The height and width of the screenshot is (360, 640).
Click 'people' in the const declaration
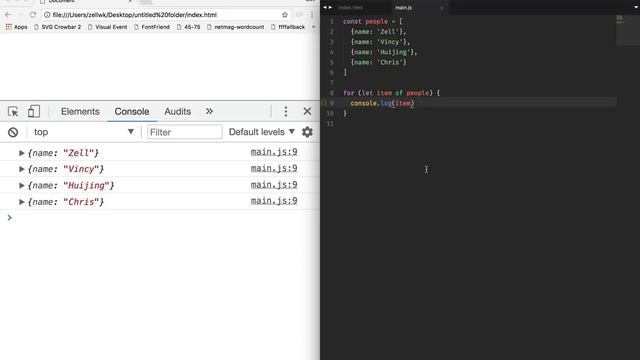click(x=376, y=22)
